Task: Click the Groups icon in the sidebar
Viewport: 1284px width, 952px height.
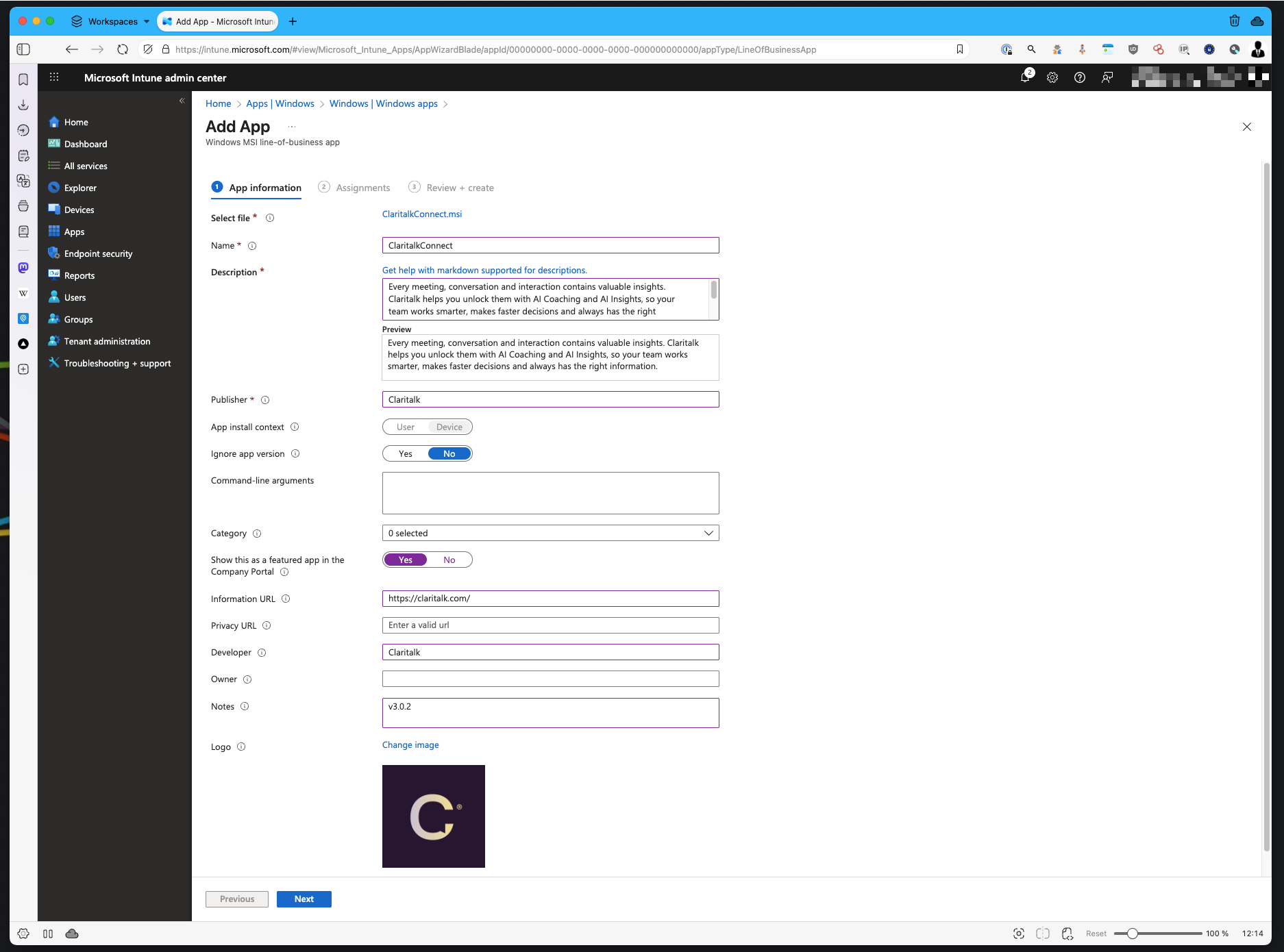Action: pyautogui.click(x=54, y=319)
